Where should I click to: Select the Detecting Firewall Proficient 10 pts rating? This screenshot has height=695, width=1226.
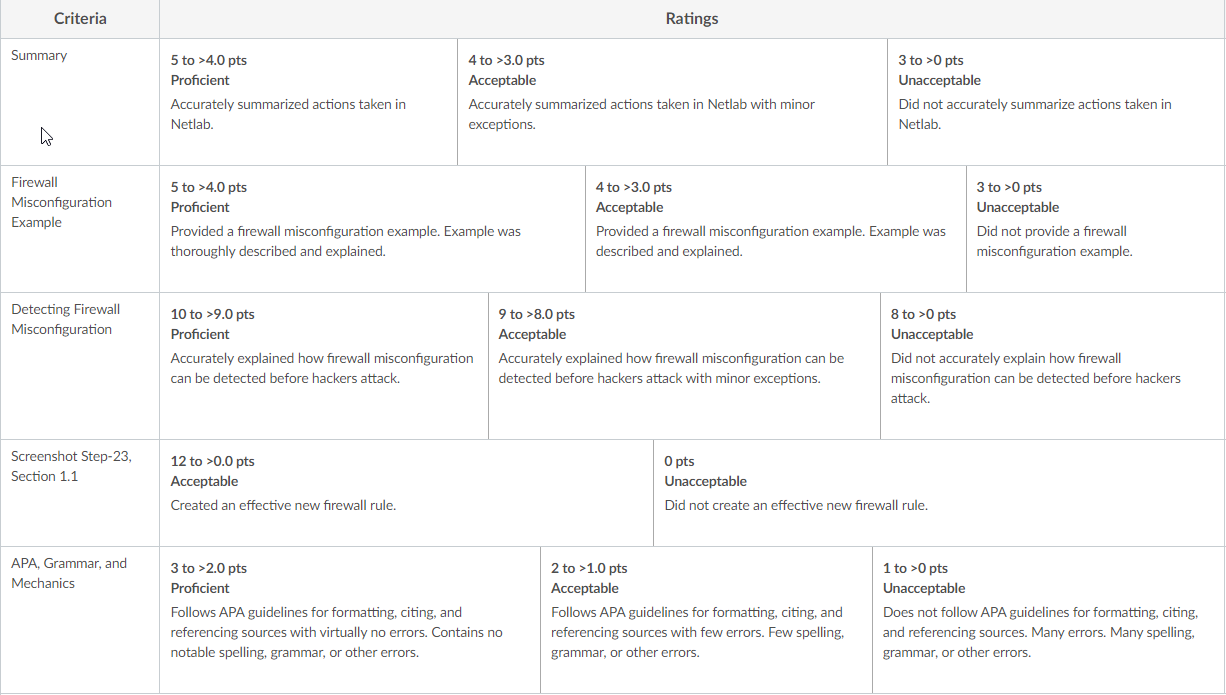(x=324, y=366)
